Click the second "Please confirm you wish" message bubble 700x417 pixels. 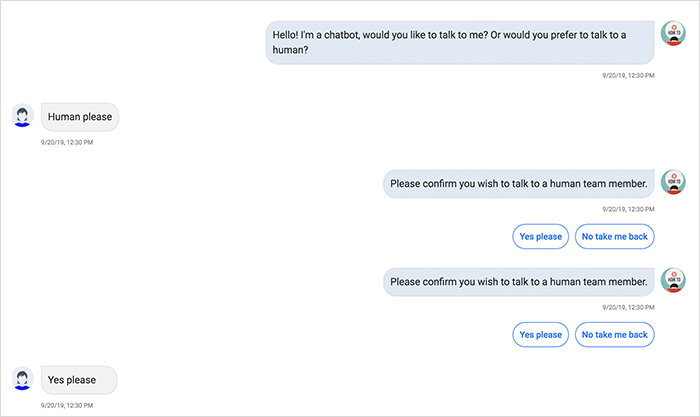tap(519, 282)
